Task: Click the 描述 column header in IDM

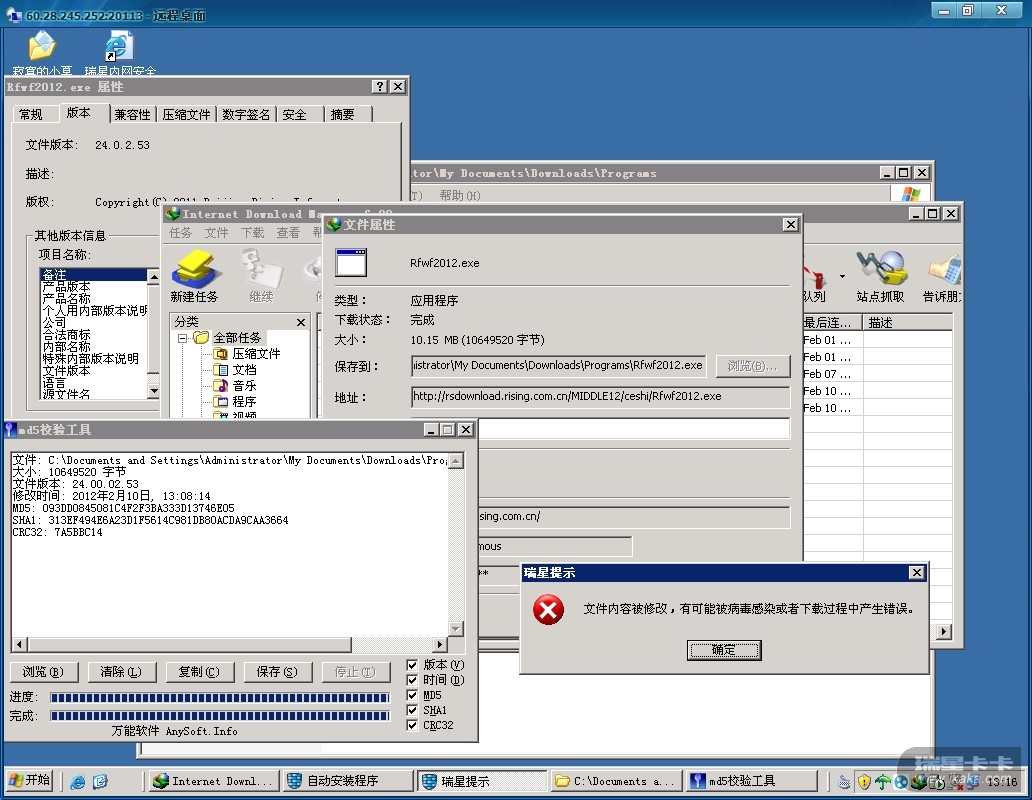Action: click(x=908, y=322)
